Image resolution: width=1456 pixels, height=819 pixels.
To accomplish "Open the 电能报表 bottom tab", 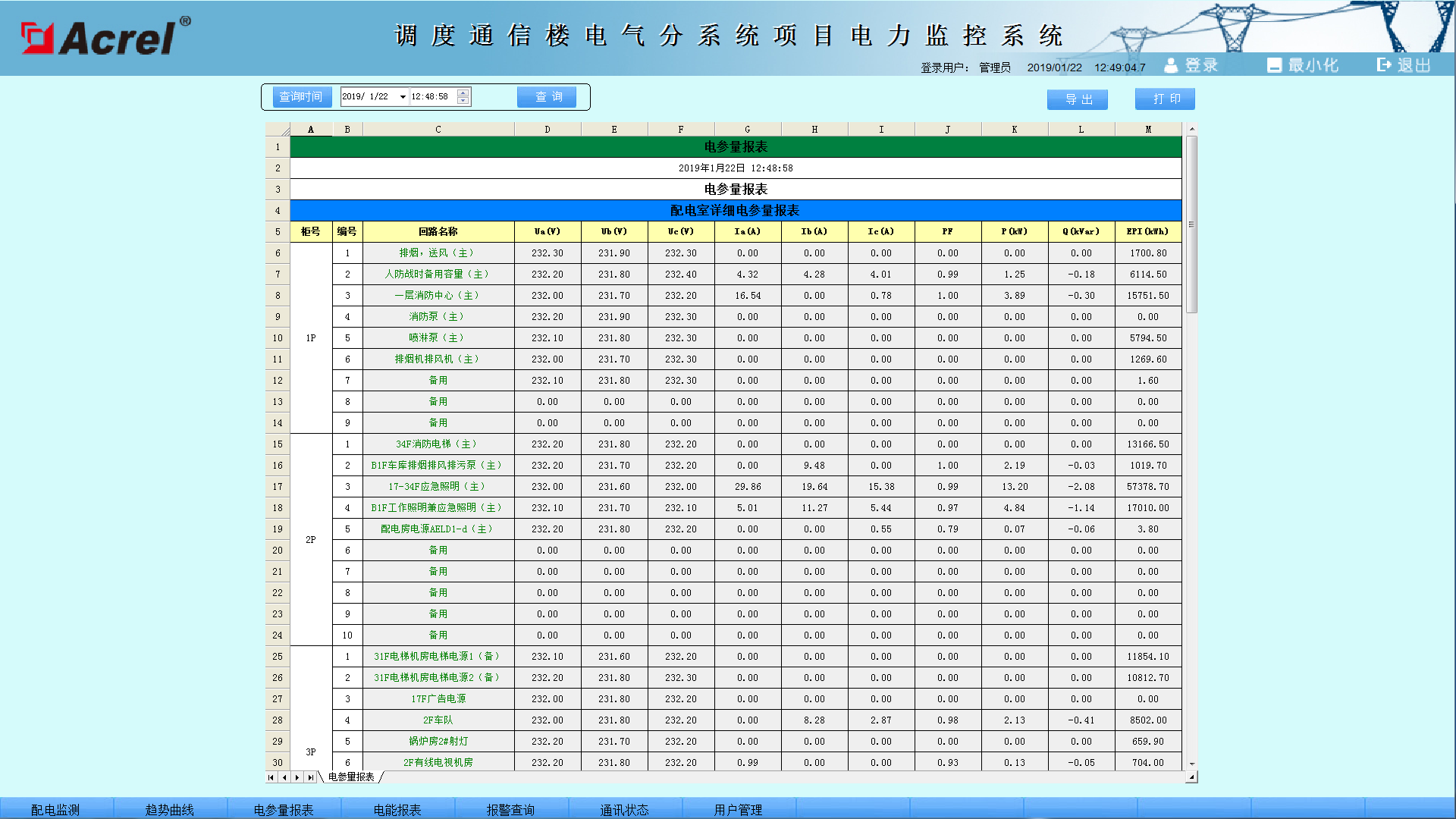I will click(397, 809).
